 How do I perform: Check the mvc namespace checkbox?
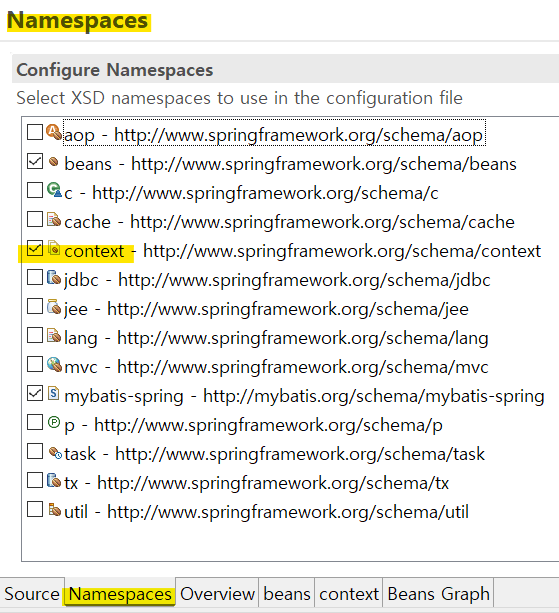(x=35, y=364)
